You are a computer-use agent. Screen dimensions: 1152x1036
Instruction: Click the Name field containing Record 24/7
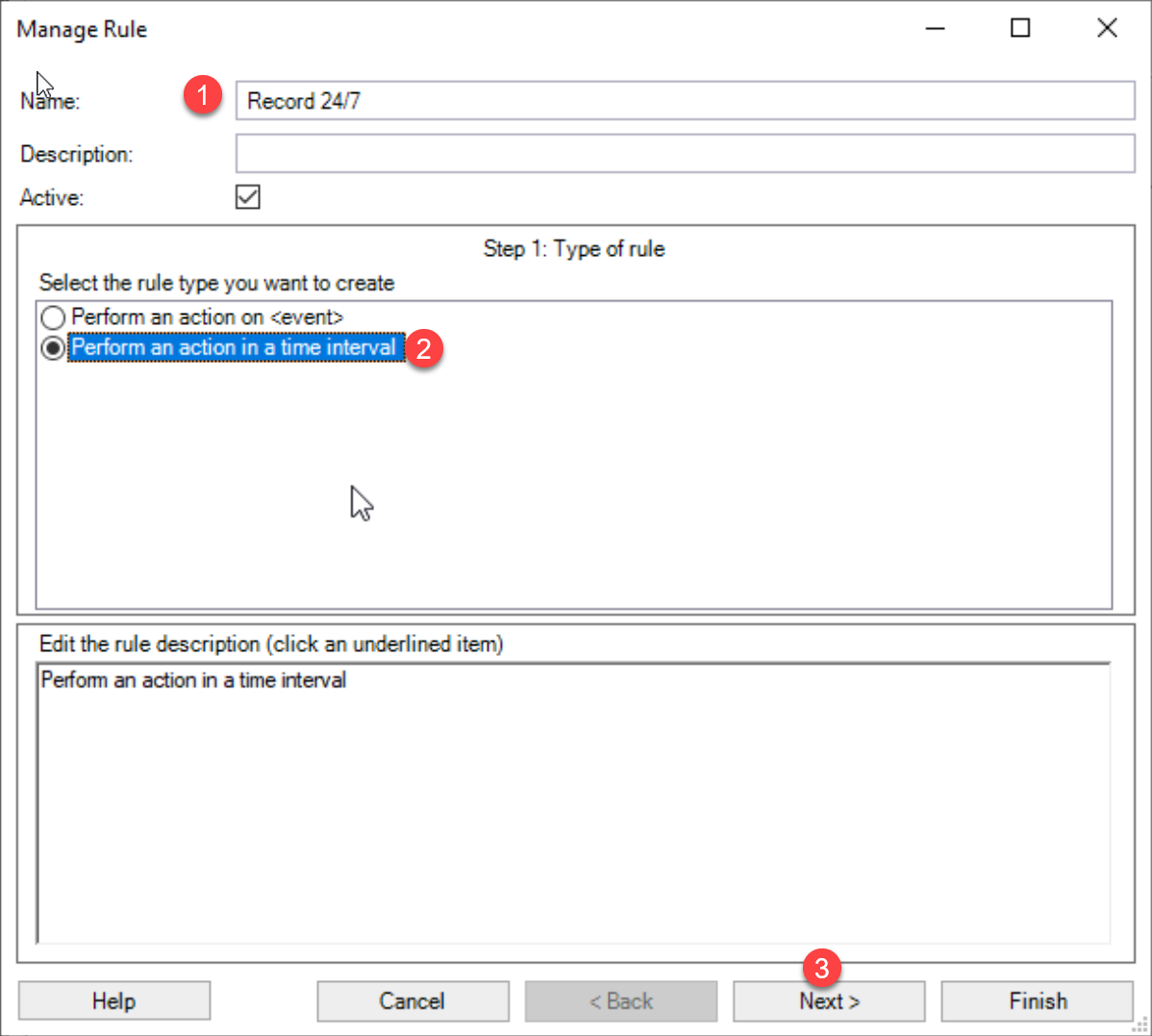click(x=684, y=101)
